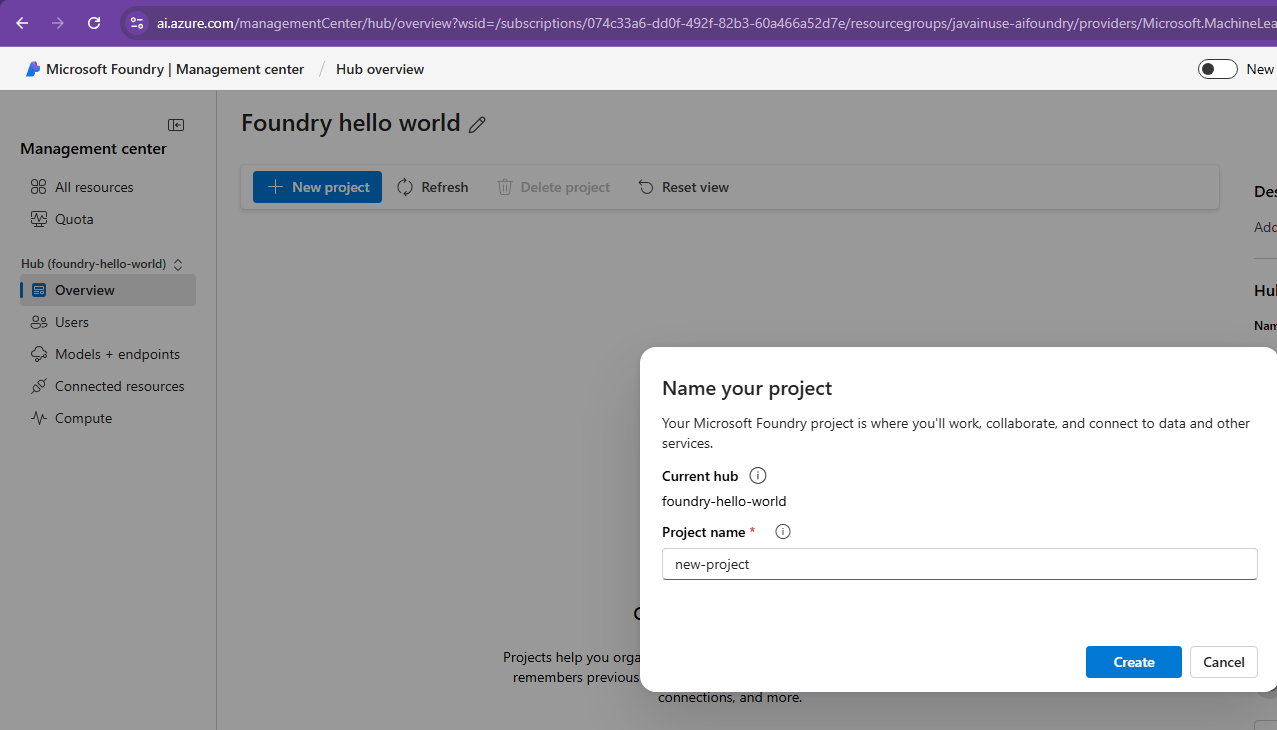Click inside the Project name text field
Screen dimensions: 1277x730
(959, 564)
